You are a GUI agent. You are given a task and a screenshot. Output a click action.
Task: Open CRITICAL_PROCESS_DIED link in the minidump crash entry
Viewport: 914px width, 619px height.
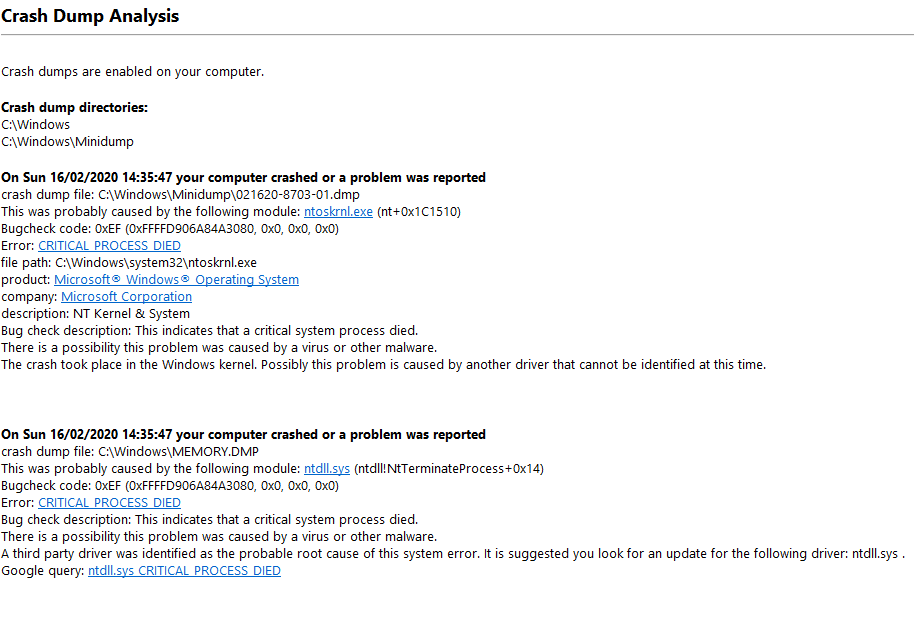pyautogui.click(x=109, y=246)
